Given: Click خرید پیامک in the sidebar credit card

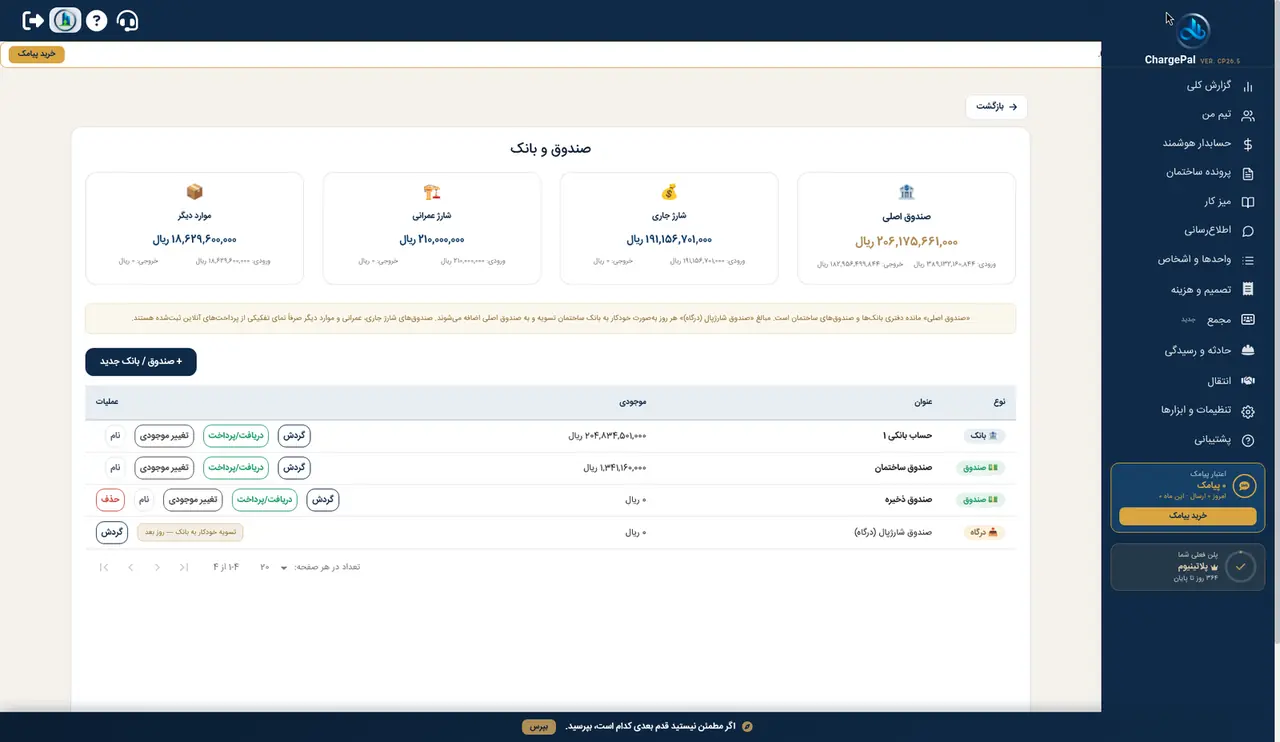Looking at the screenshot, I should (x=1188, y=516).
